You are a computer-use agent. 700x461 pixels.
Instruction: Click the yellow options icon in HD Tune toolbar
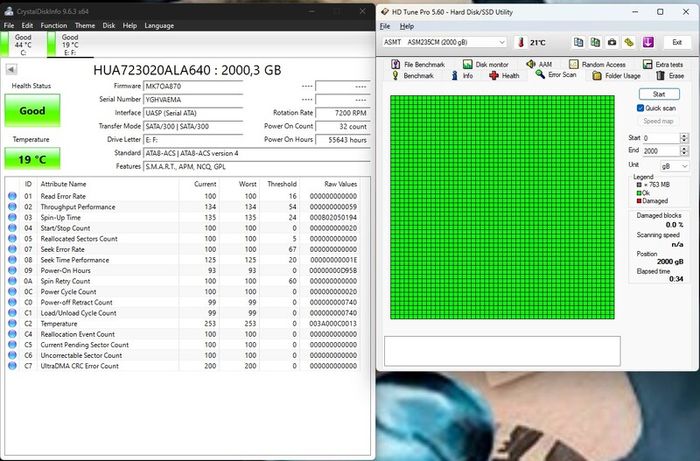[629, 42]
